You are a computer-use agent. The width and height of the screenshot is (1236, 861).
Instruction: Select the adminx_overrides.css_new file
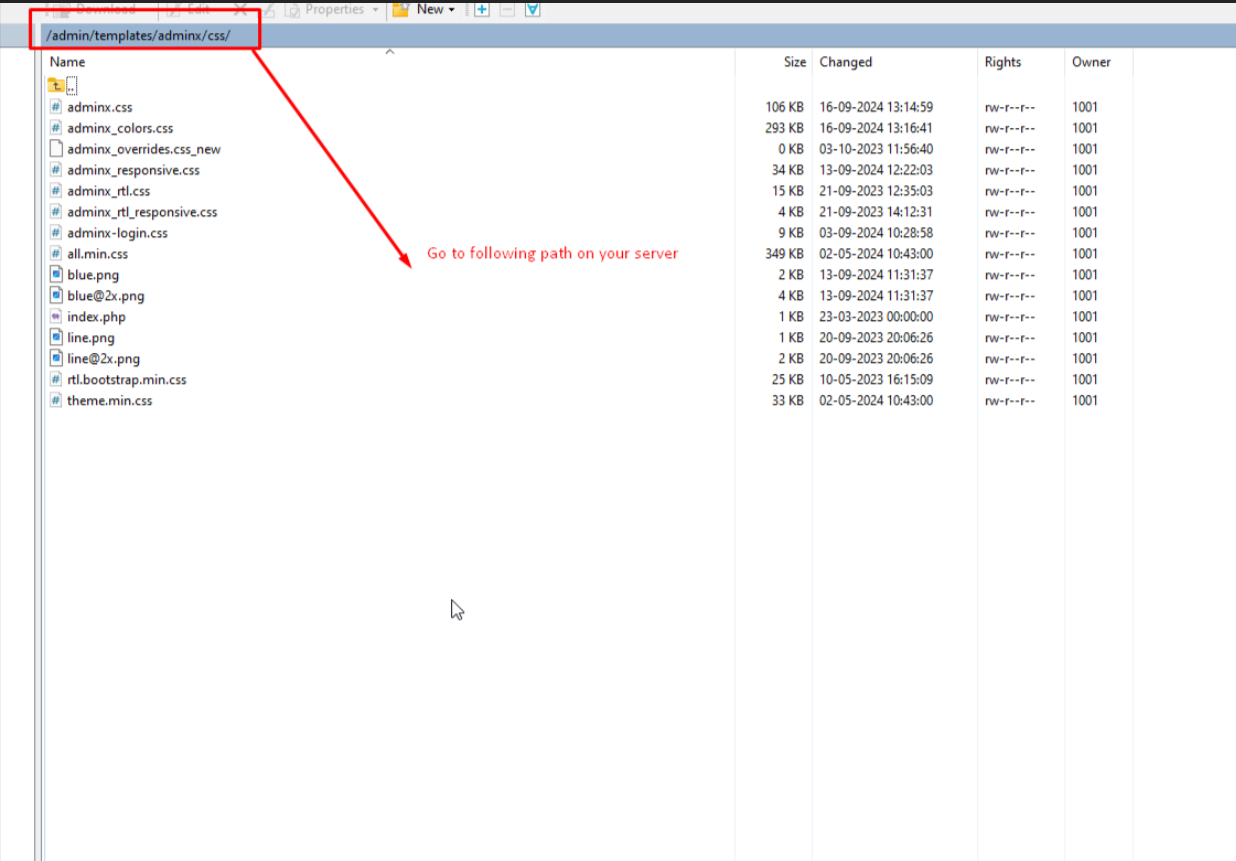click(x=144, y=149)
